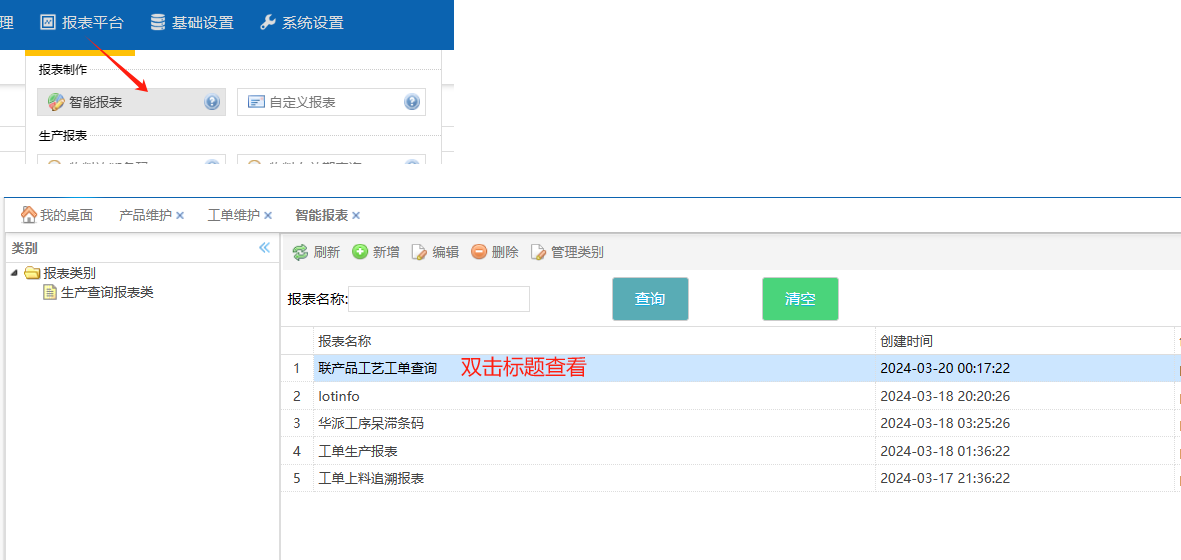Open the 报表平台 menu
The image size is (1181, 560).
click(x=82, y=22)
